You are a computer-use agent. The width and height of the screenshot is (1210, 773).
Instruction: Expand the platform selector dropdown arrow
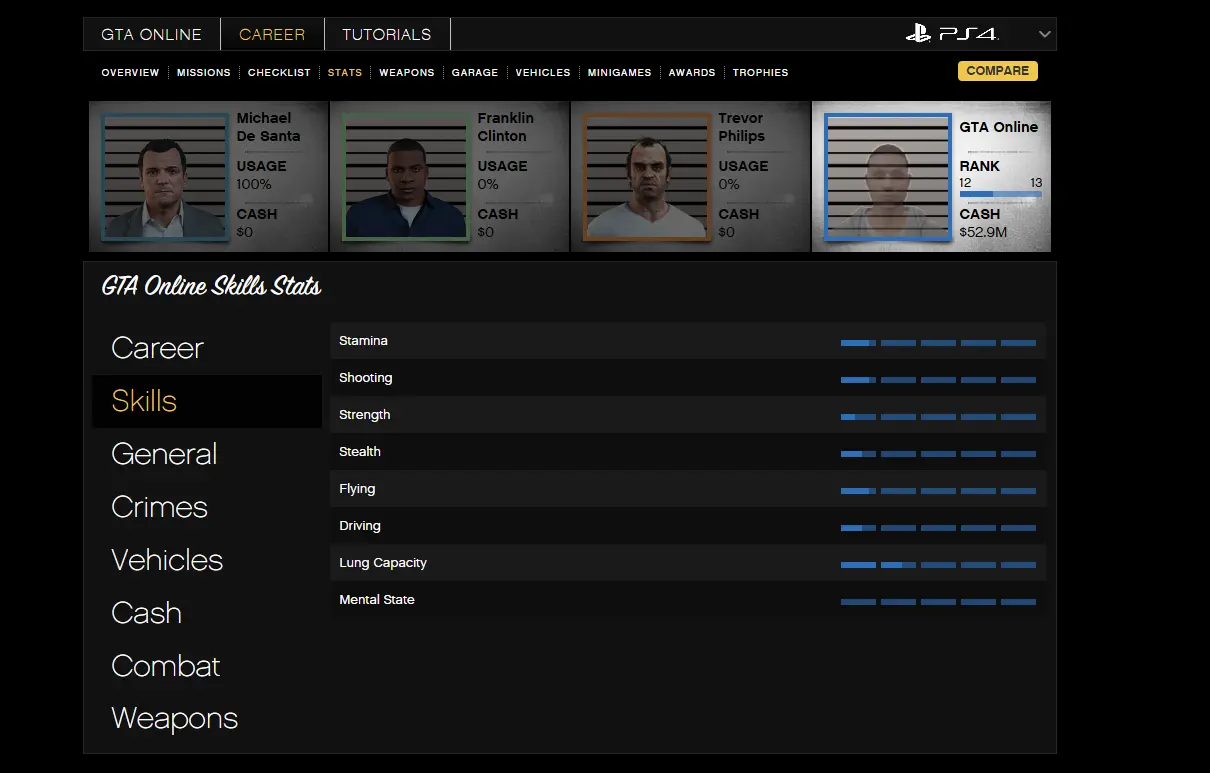(x=1044, y=34)
